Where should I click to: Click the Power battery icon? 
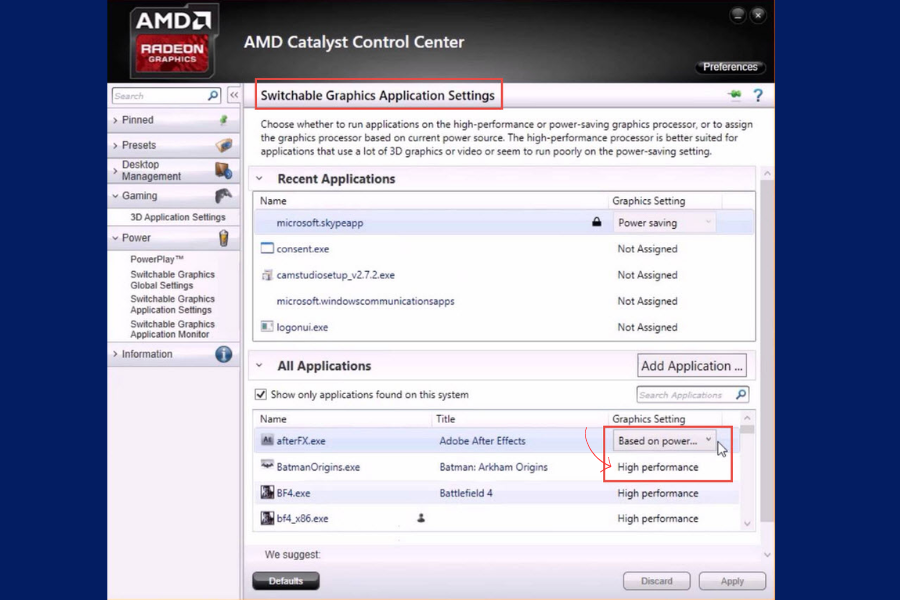(224, 238)
